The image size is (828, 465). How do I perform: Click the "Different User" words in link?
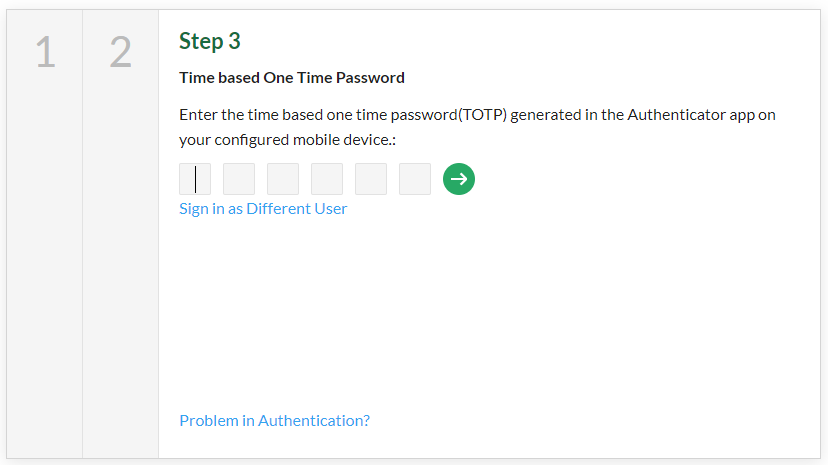pos(298,208)
